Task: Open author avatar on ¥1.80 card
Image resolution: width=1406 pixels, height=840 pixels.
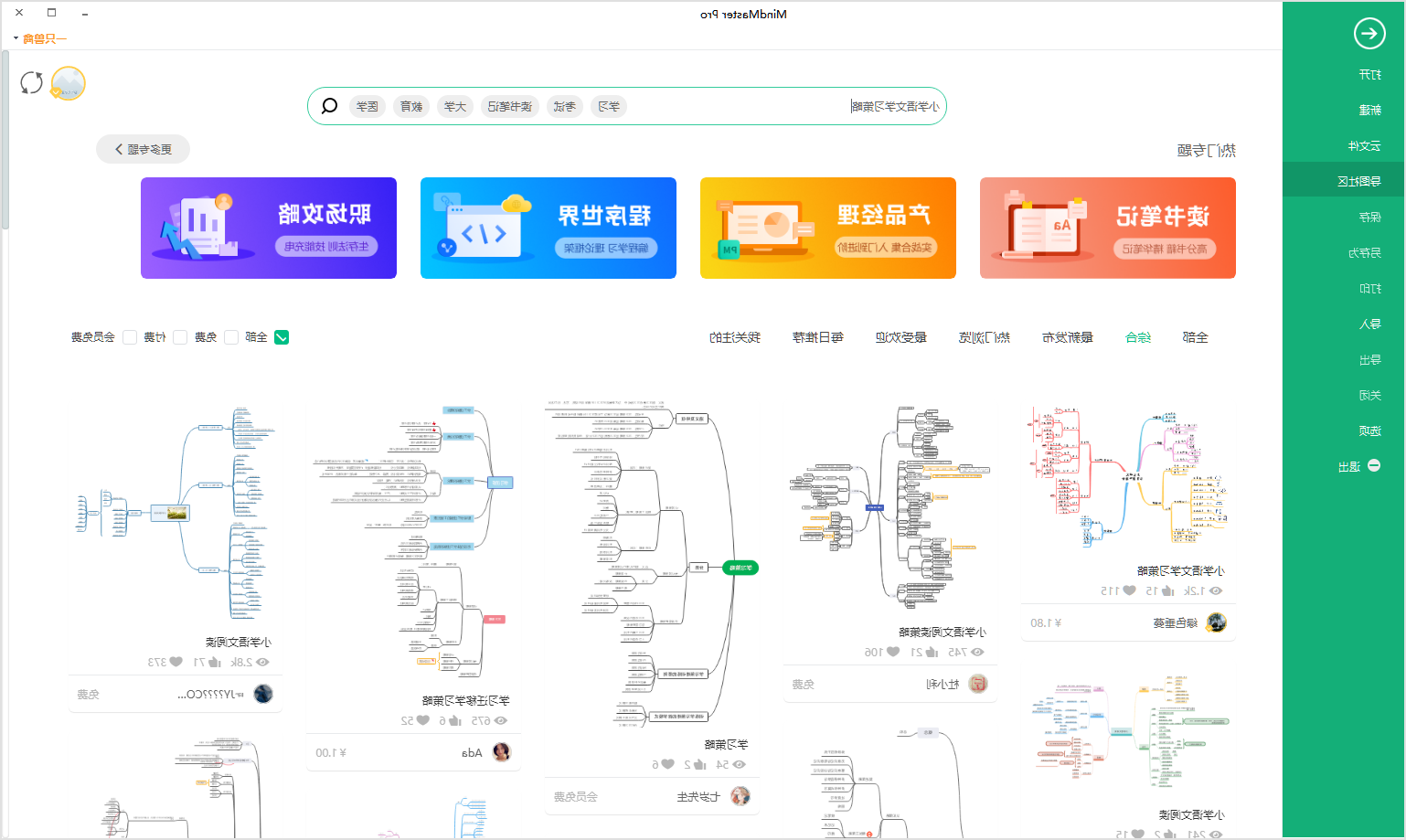Action: 1216,622
